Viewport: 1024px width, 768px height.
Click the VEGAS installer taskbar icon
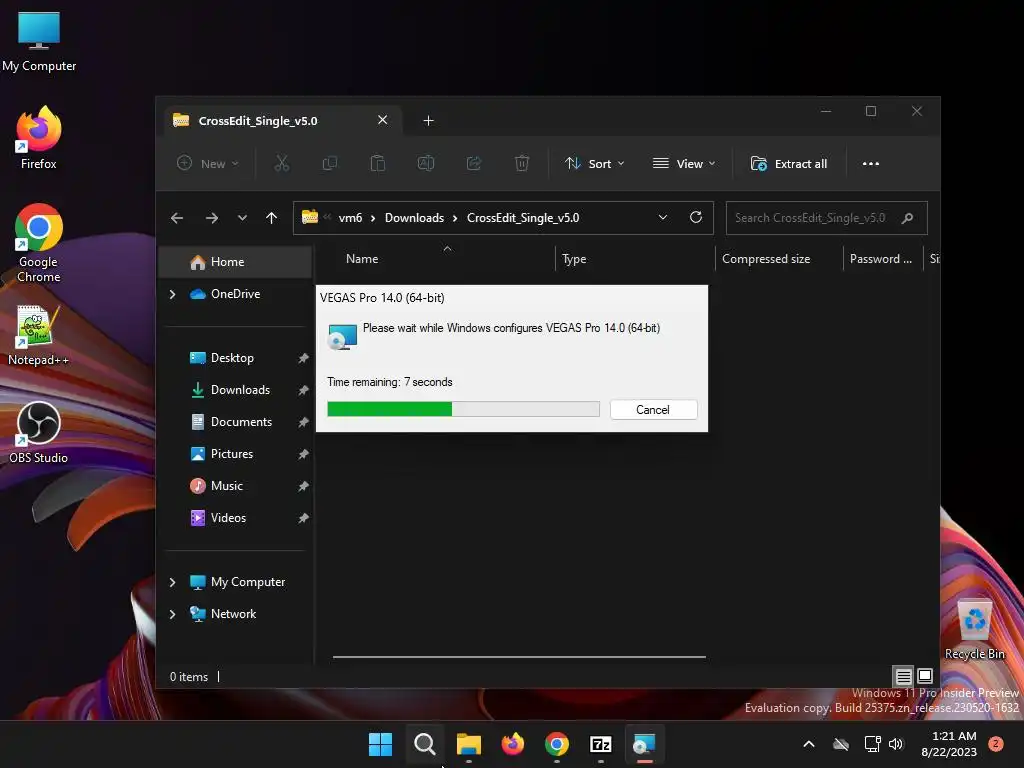pos(644,744)
